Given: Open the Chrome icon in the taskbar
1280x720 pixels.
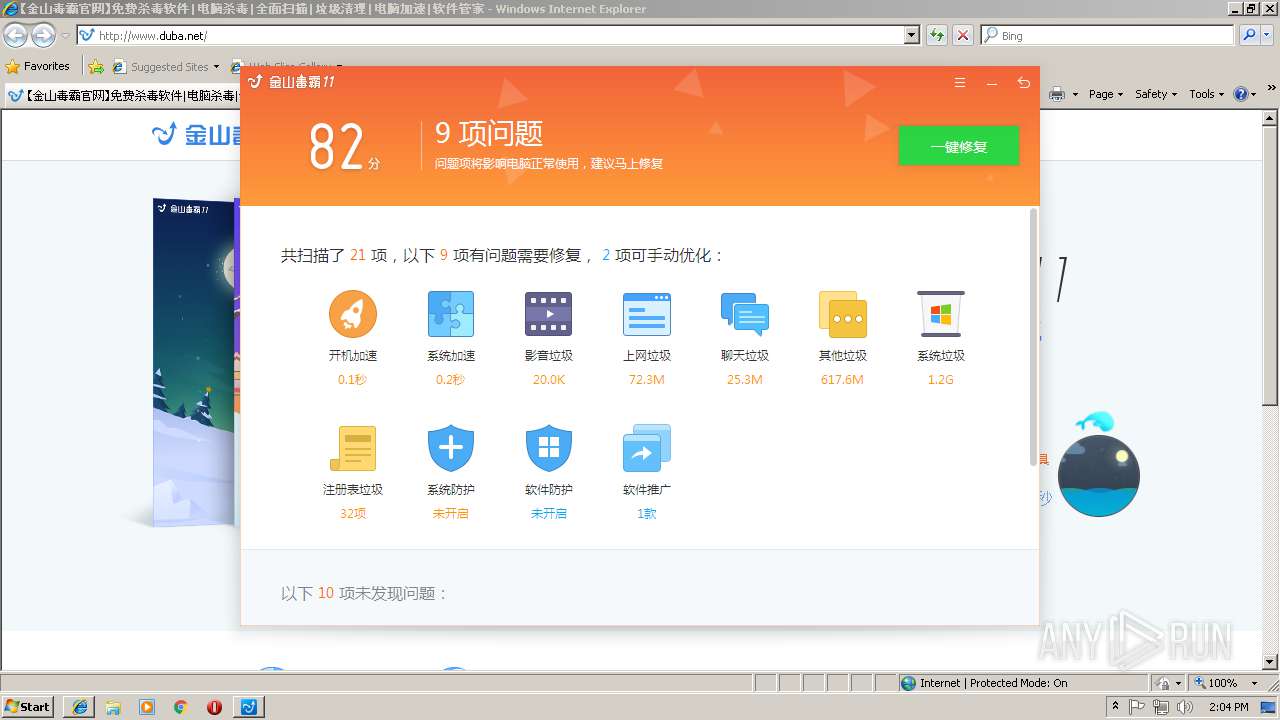Looking at the screenshot, I should (181, 707).
